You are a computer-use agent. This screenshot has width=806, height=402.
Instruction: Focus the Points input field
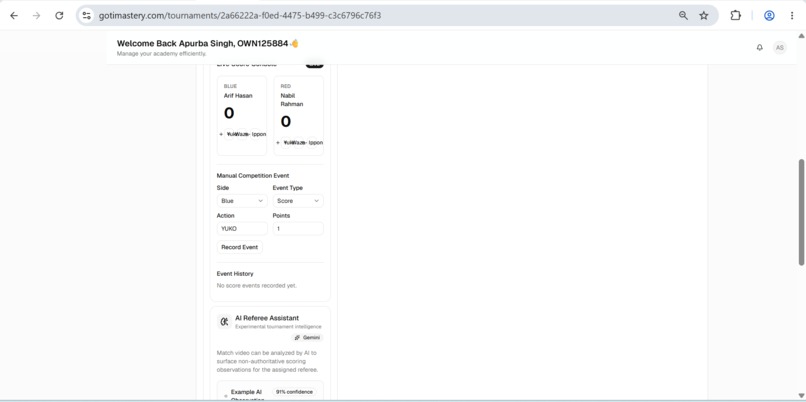click(298, 229)
